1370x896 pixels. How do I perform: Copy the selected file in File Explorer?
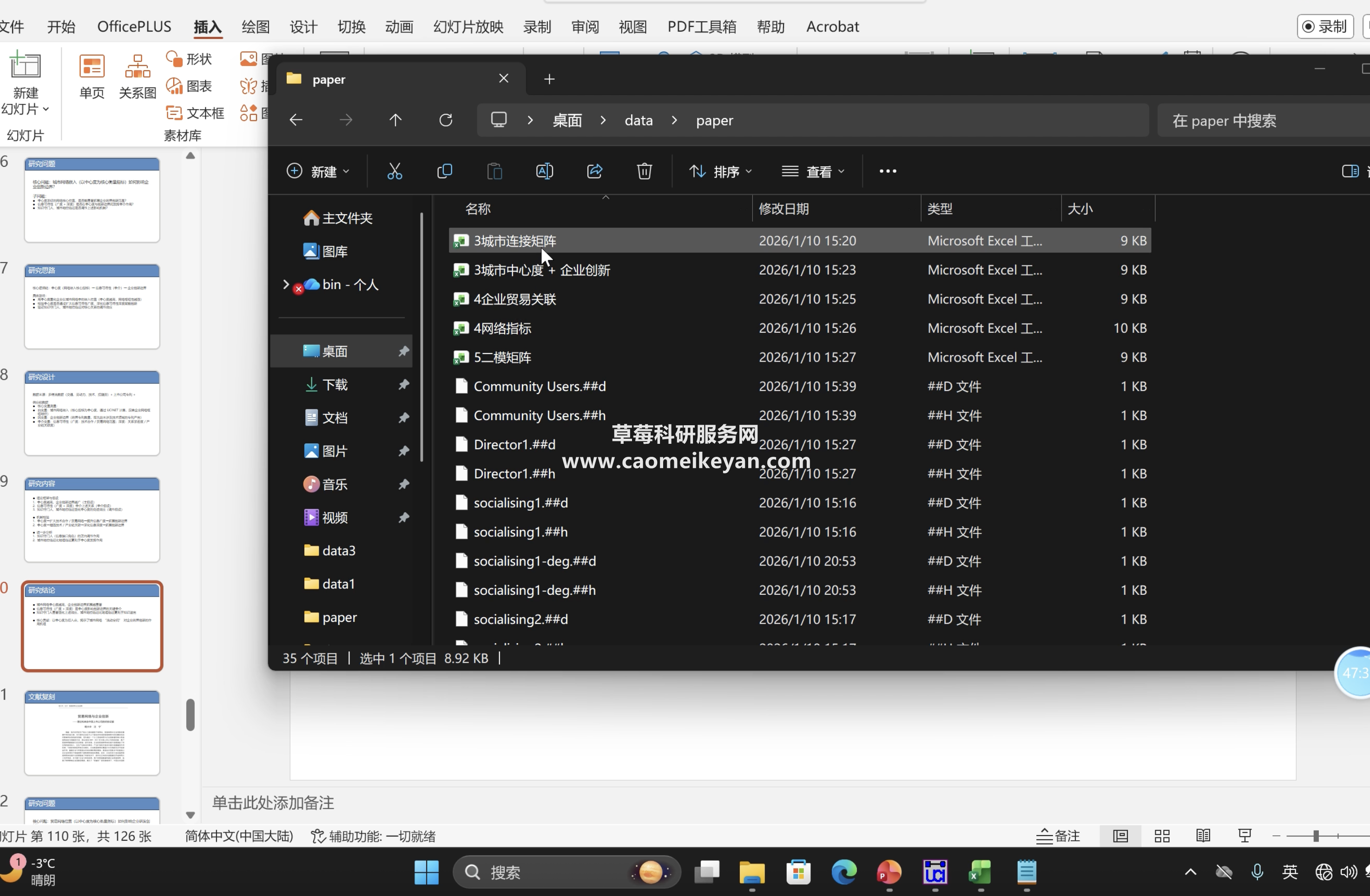(x=445, y=171)
